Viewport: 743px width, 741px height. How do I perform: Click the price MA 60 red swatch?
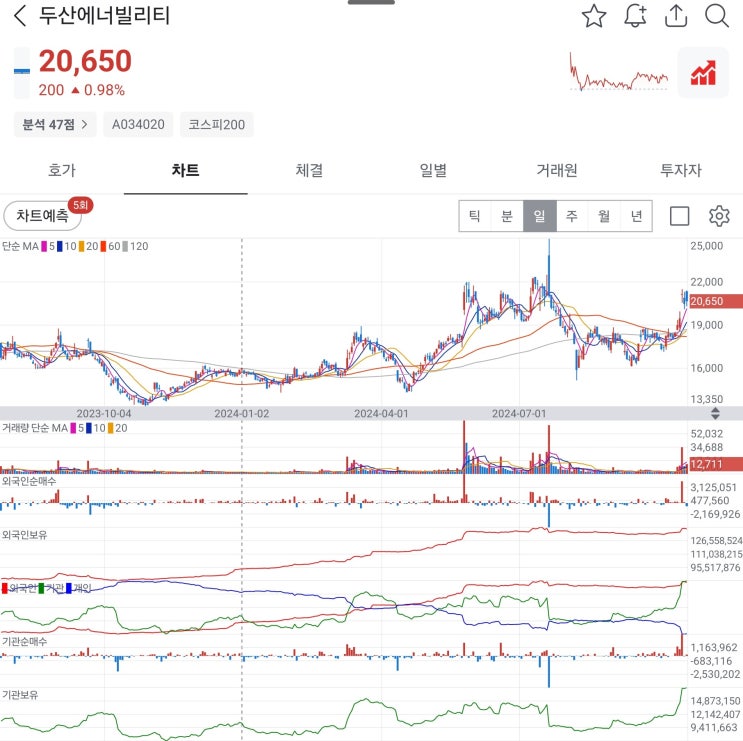(x=103, y=246)
